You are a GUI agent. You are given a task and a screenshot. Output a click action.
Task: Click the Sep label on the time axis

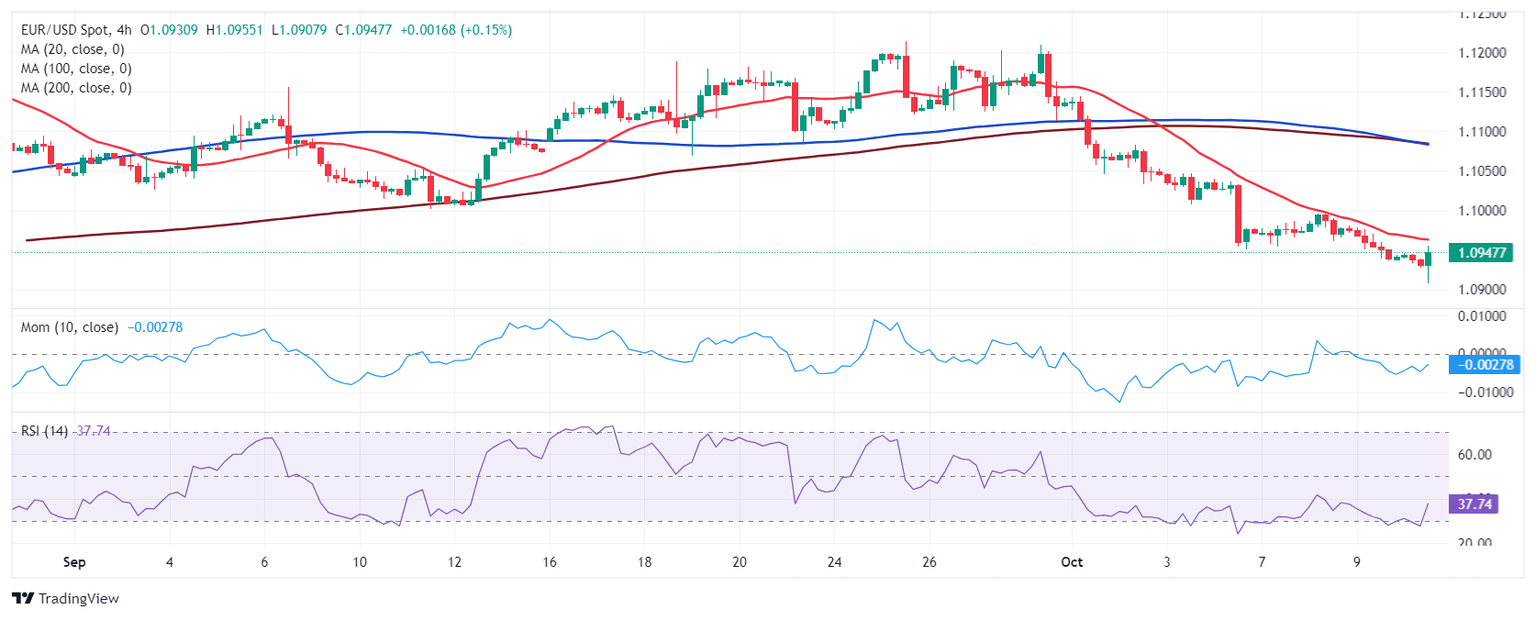coord(73,562)
